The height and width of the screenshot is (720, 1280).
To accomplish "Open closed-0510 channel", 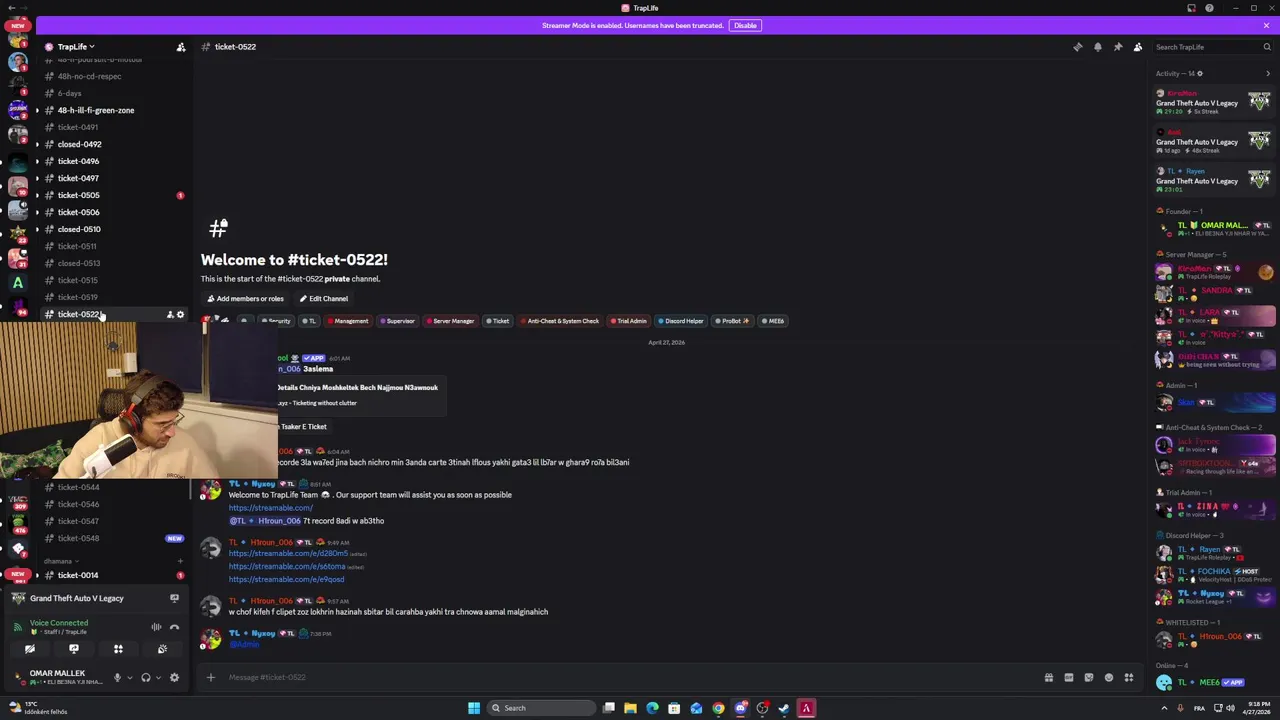I will tap(79, 229).
